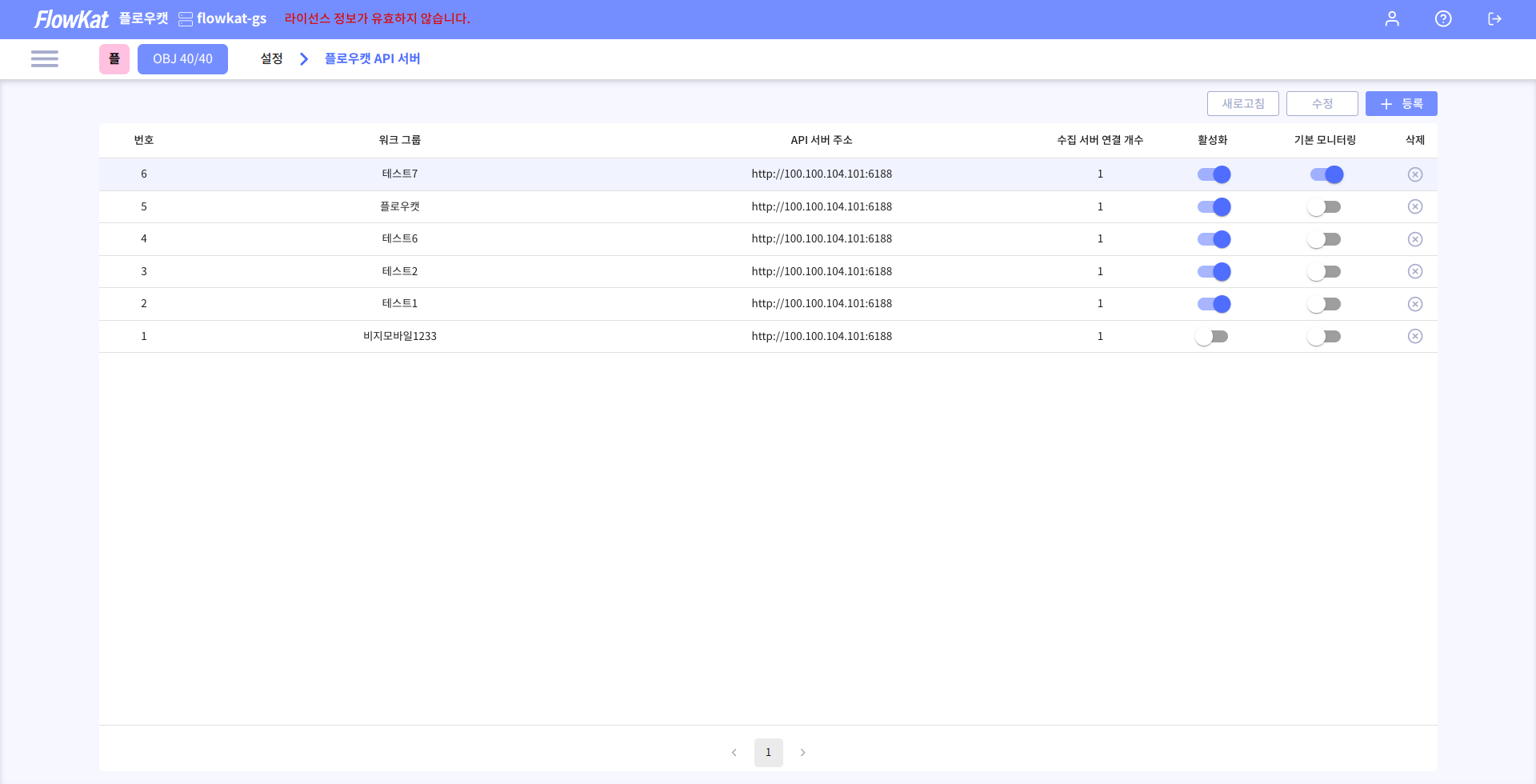Open the help question mark icon
Image resolution: width=1536 pixels, height=784 pixels.
pos(1443,19)
